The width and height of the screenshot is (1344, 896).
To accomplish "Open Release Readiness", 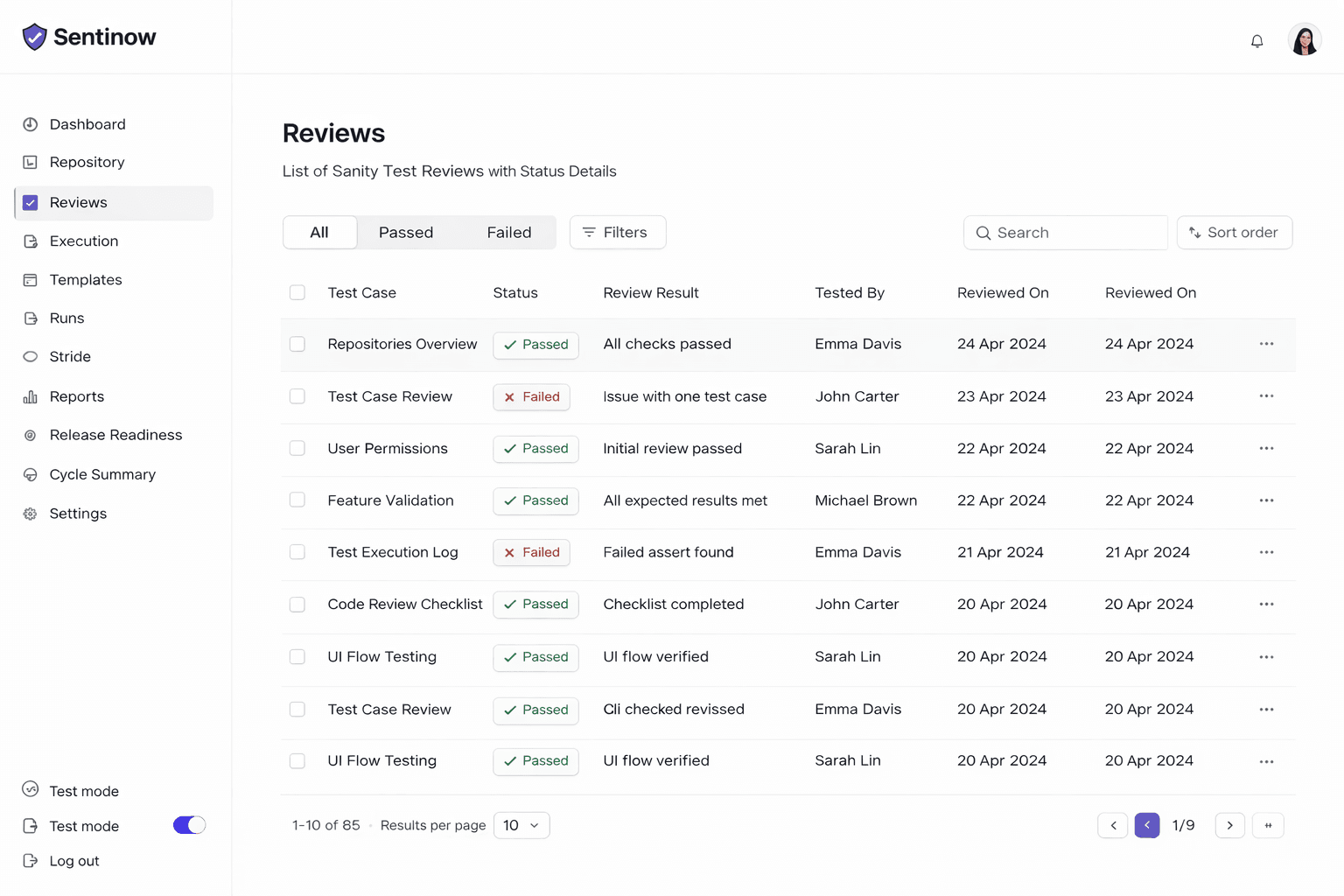I will click(115, 435).
